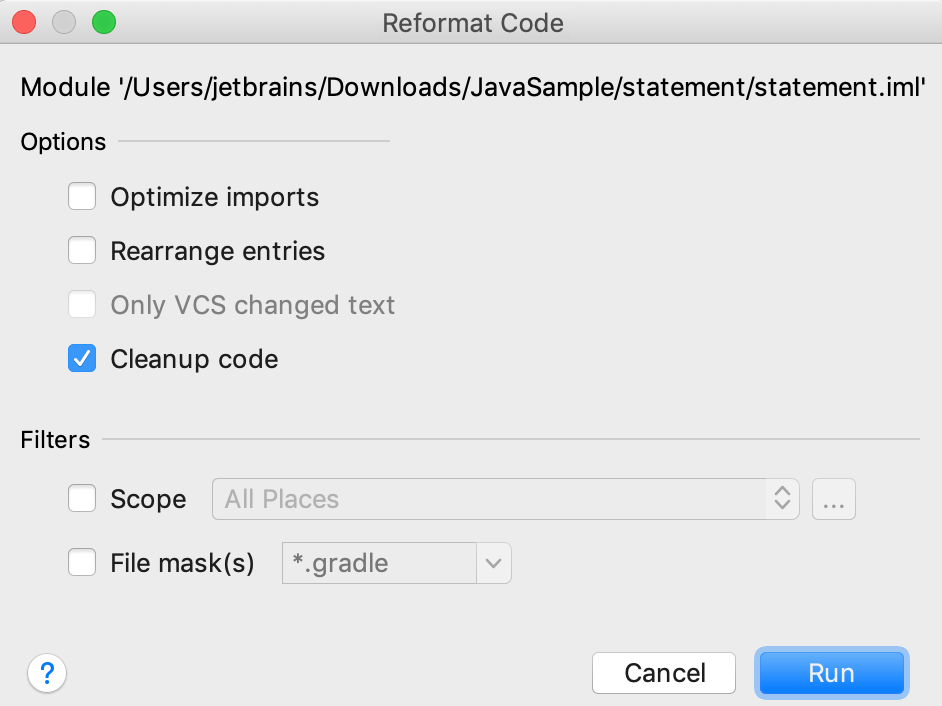The image size is (942, 706).
Task: Click the green zoom window button
Action: pos(104,23)
